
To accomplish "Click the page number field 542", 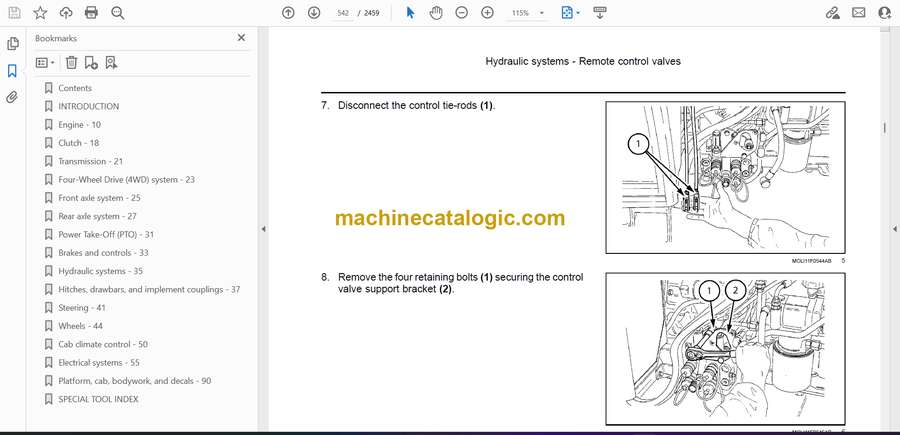I will pos(343,13).
